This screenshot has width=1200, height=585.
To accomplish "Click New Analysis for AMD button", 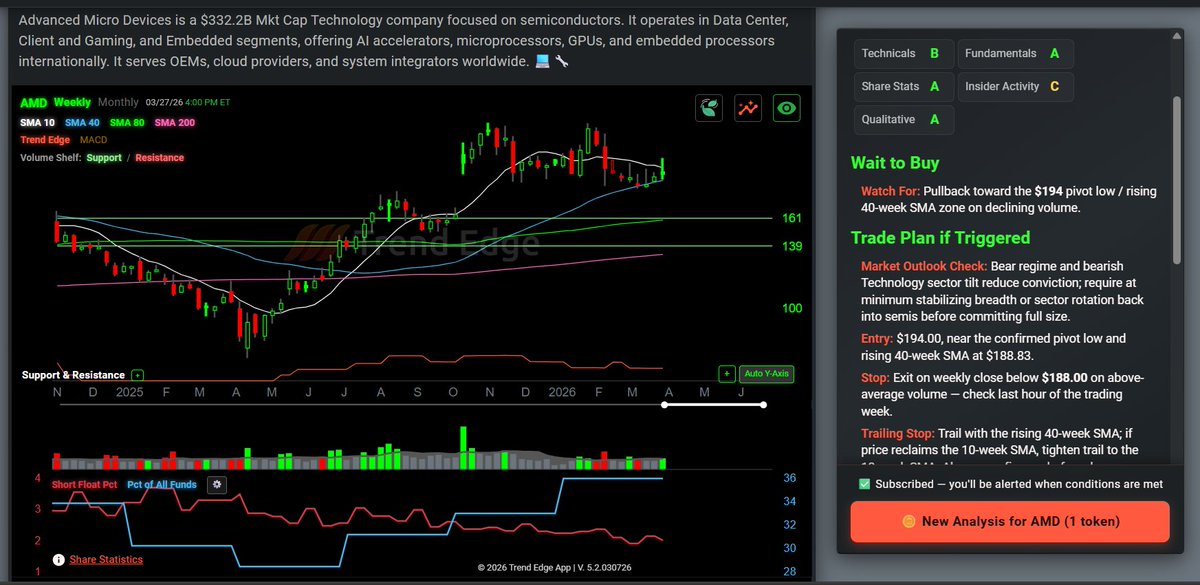I will click(1010, 521).
